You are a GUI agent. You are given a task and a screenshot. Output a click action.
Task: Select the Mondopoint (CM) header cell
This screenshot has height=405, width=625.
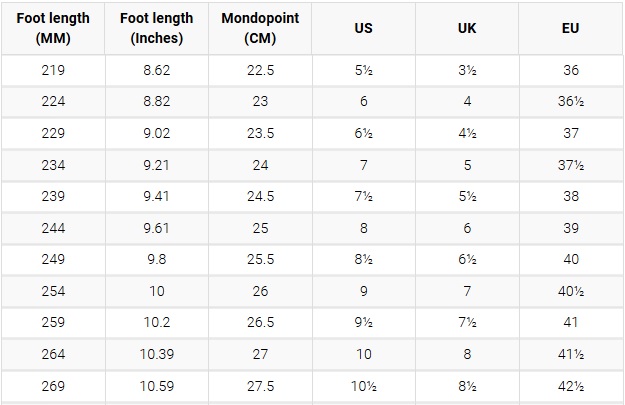(x=260, y=28)
